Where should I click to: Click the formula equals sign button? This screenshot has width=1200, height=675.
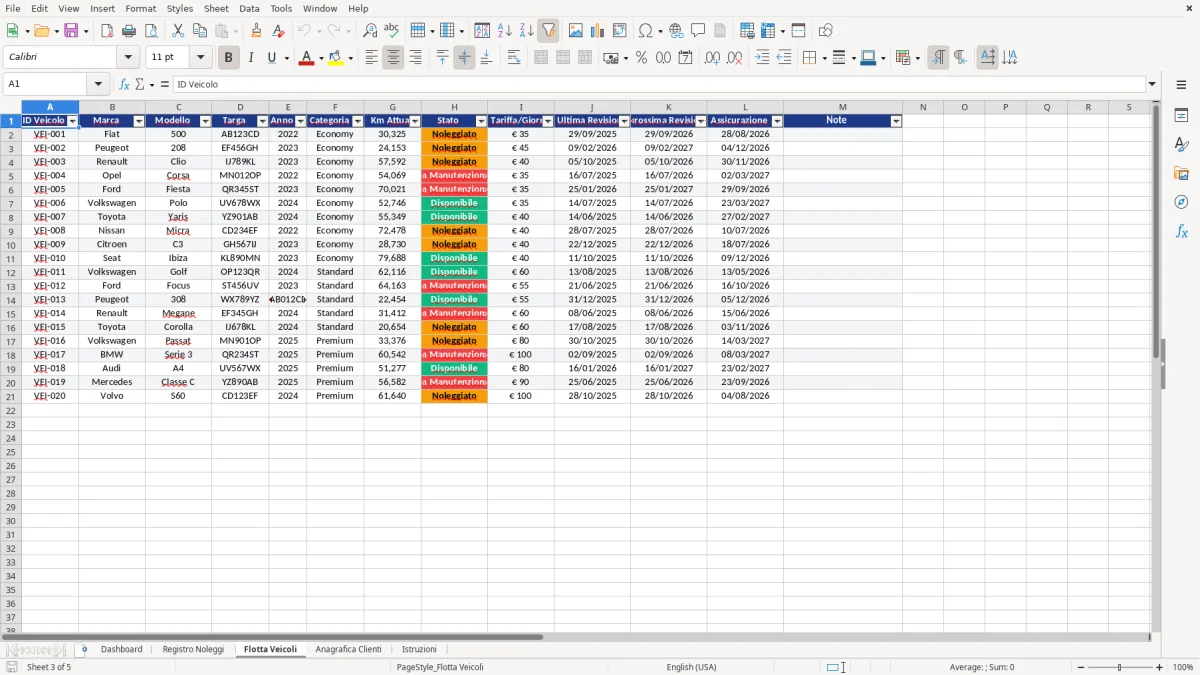click(x=165, y=85)
